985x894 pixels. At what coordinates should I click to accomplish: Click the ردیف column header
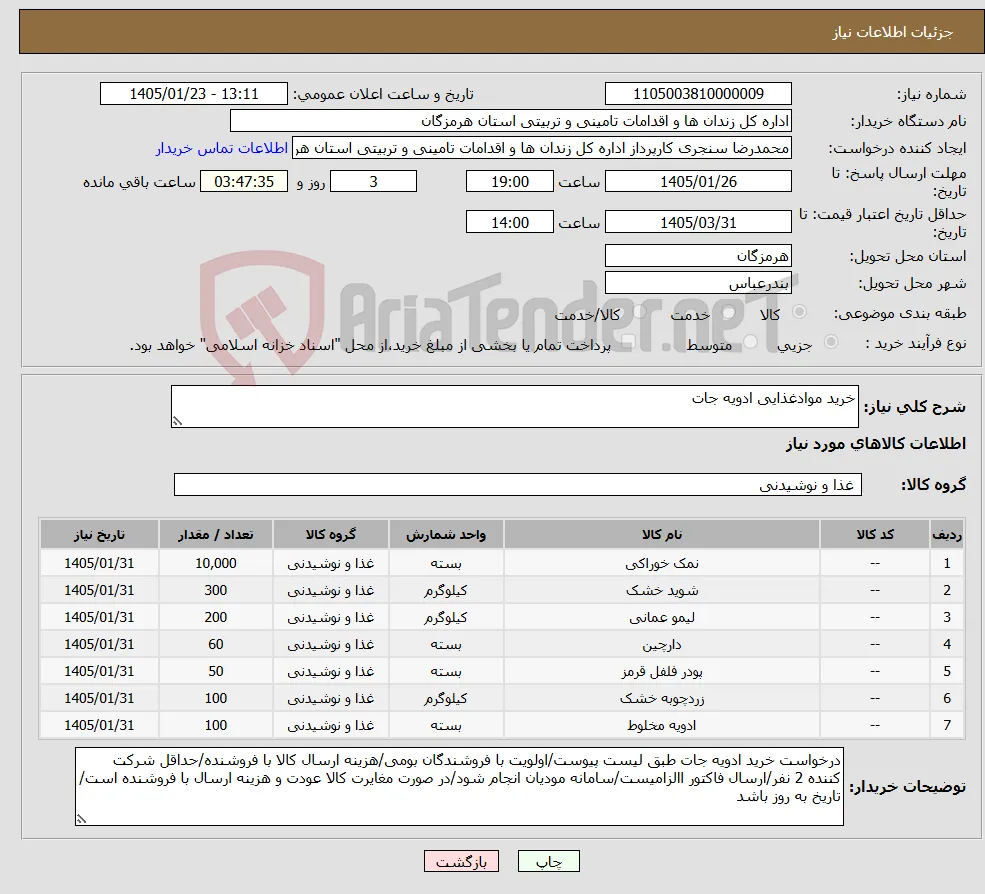[x=947, y=534]
